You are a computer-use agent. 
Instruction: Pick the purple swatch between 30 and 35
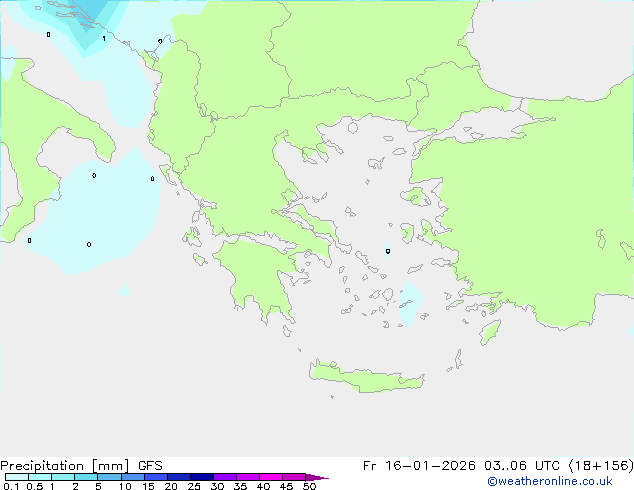click(x=225, y=477)
